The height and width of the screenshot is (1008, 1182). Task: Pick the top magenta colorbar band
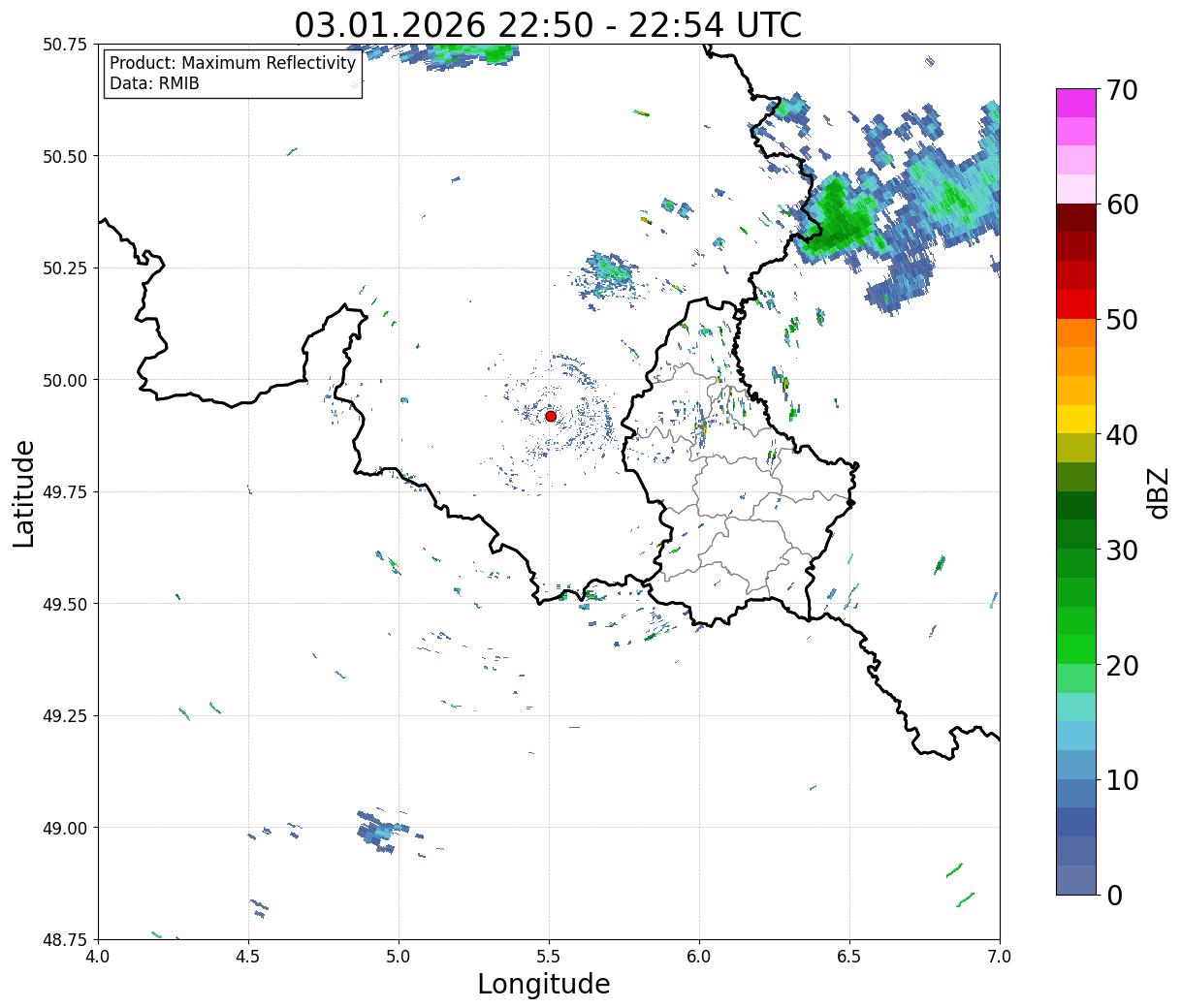coord(1076,103)
